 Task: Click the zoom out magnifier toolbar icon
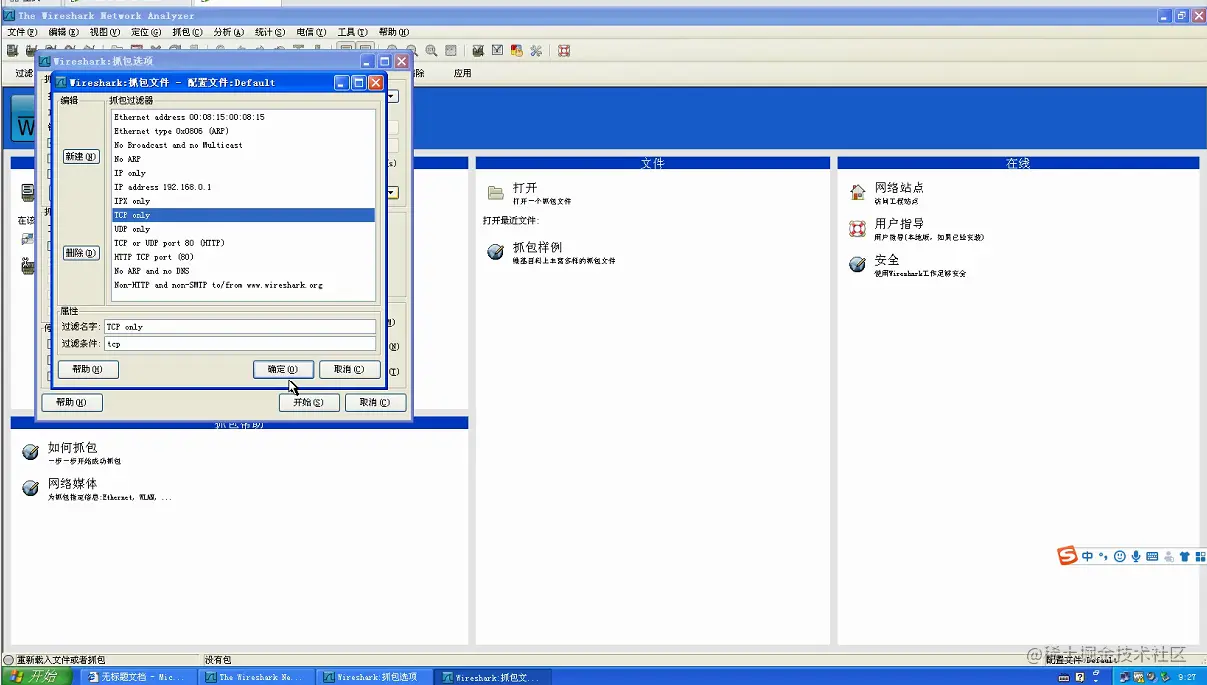[x=412, y=50]
